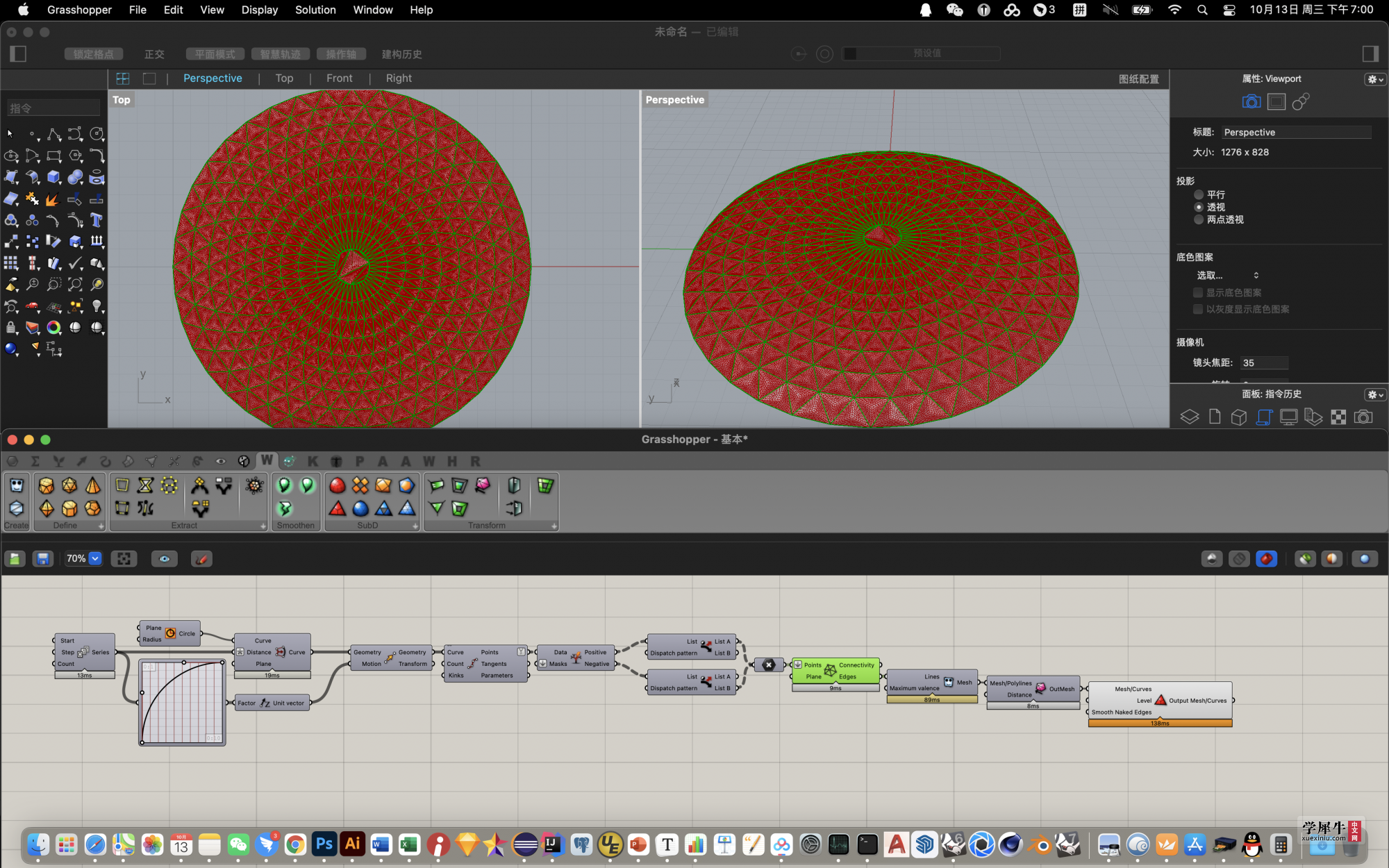Image resolution: width=1389 pixels, height=868 pixels.
Task: Switch to the Front viewport tab
Action: pyautogui.click(x=340, y=78)
